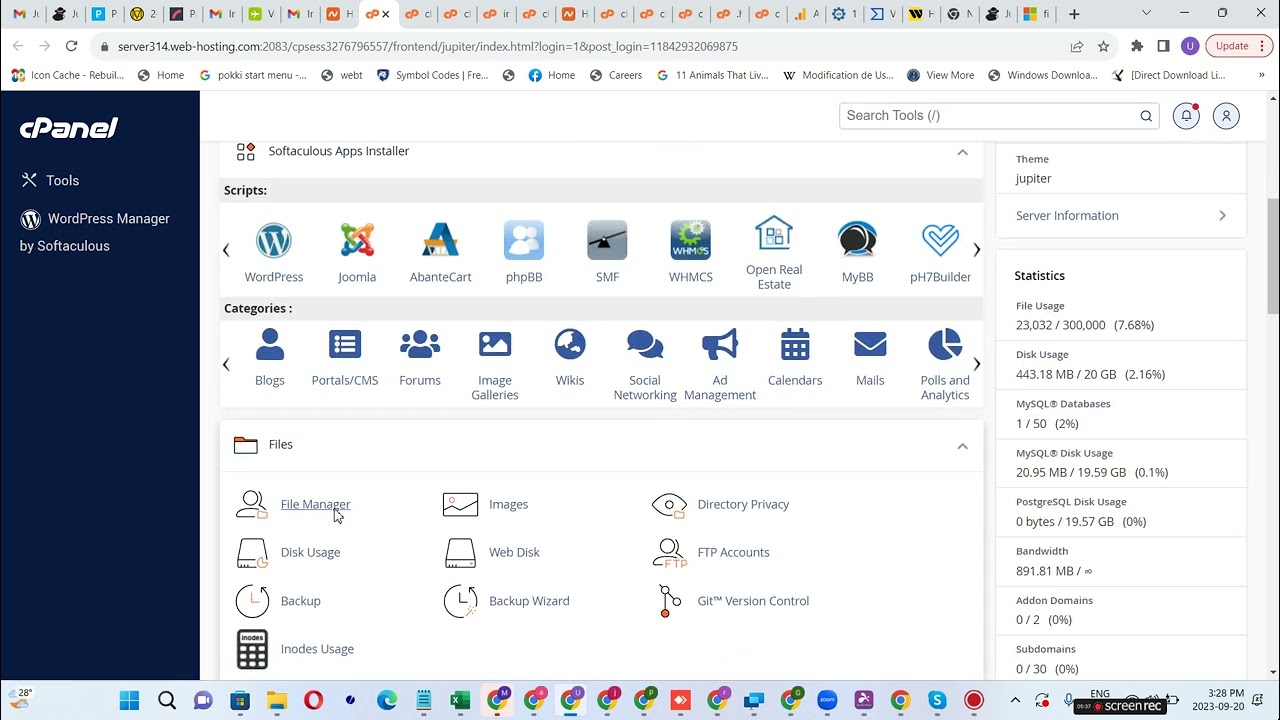The image size is (1280, 720).
Task: Open Windows taskbar search
Action: tap(167, 700)
